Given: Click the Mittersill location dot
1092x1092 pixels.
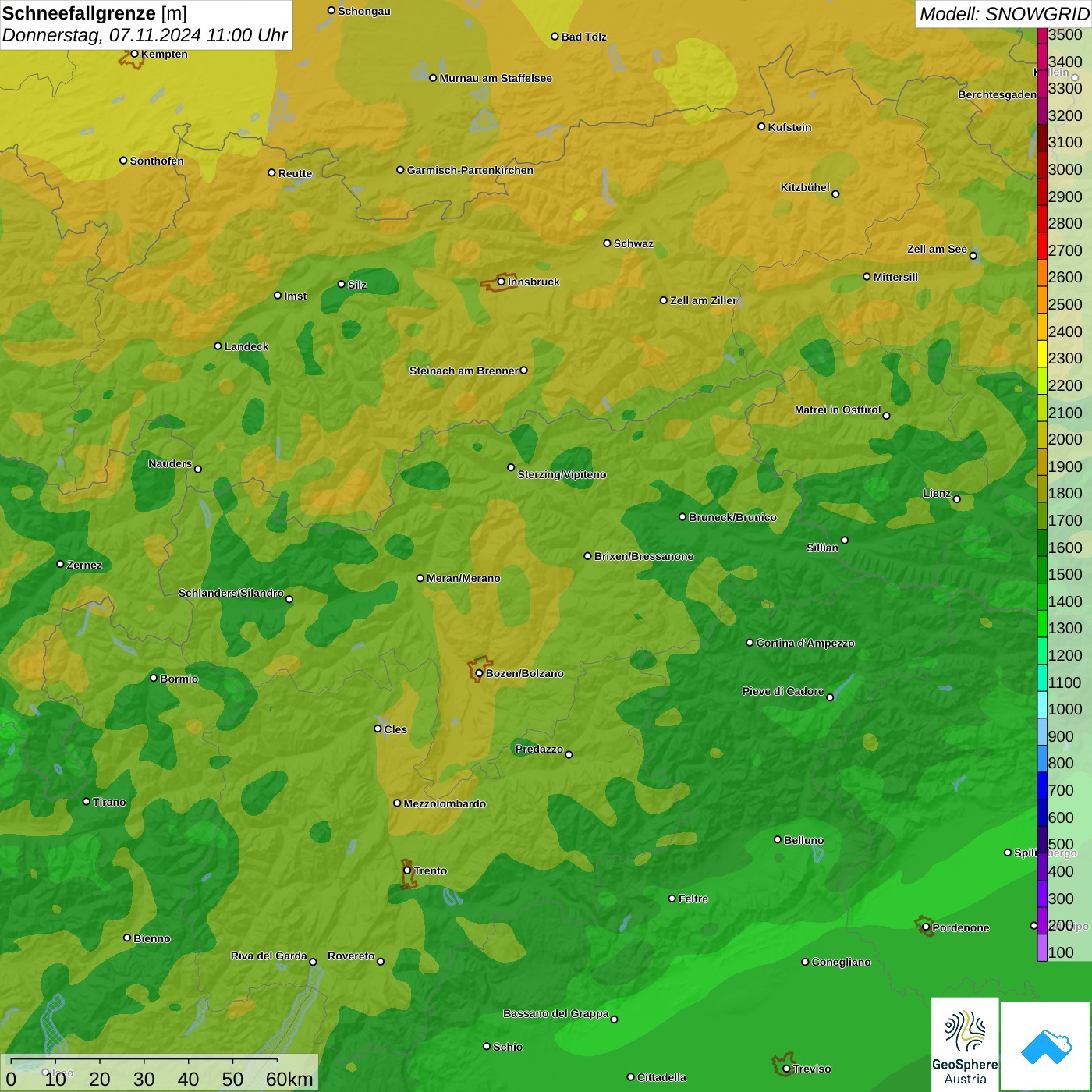Looking at the screenshot, I should [867, 276].
